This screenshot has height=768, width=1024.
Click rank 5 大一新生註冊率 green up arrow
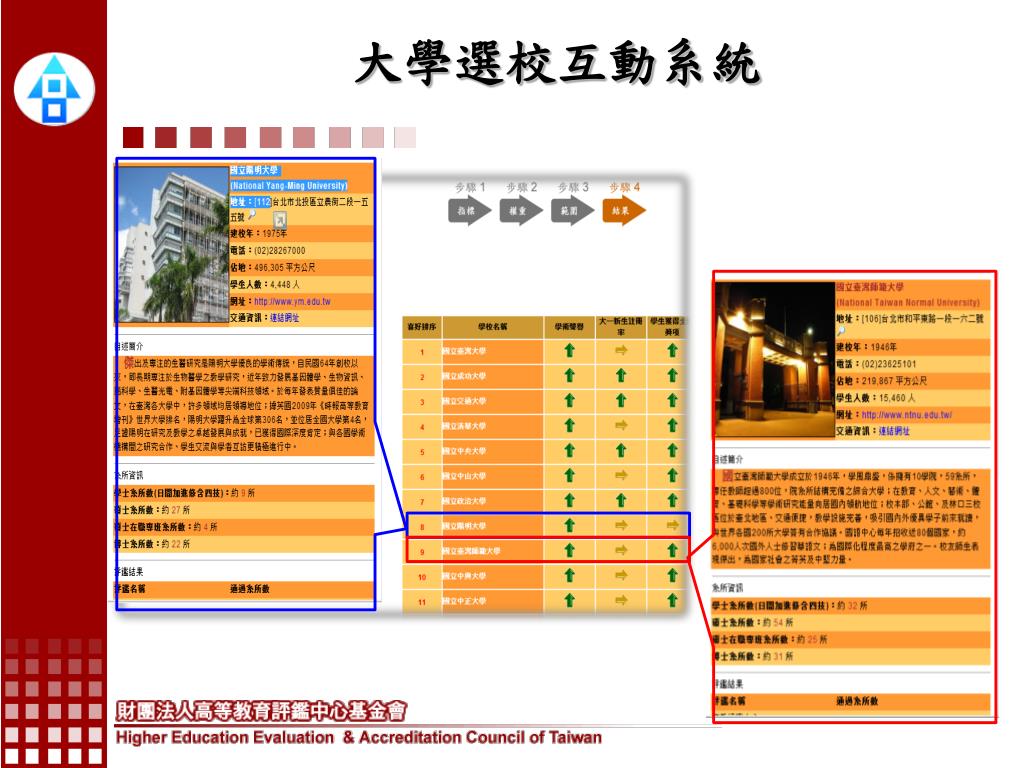621,451
